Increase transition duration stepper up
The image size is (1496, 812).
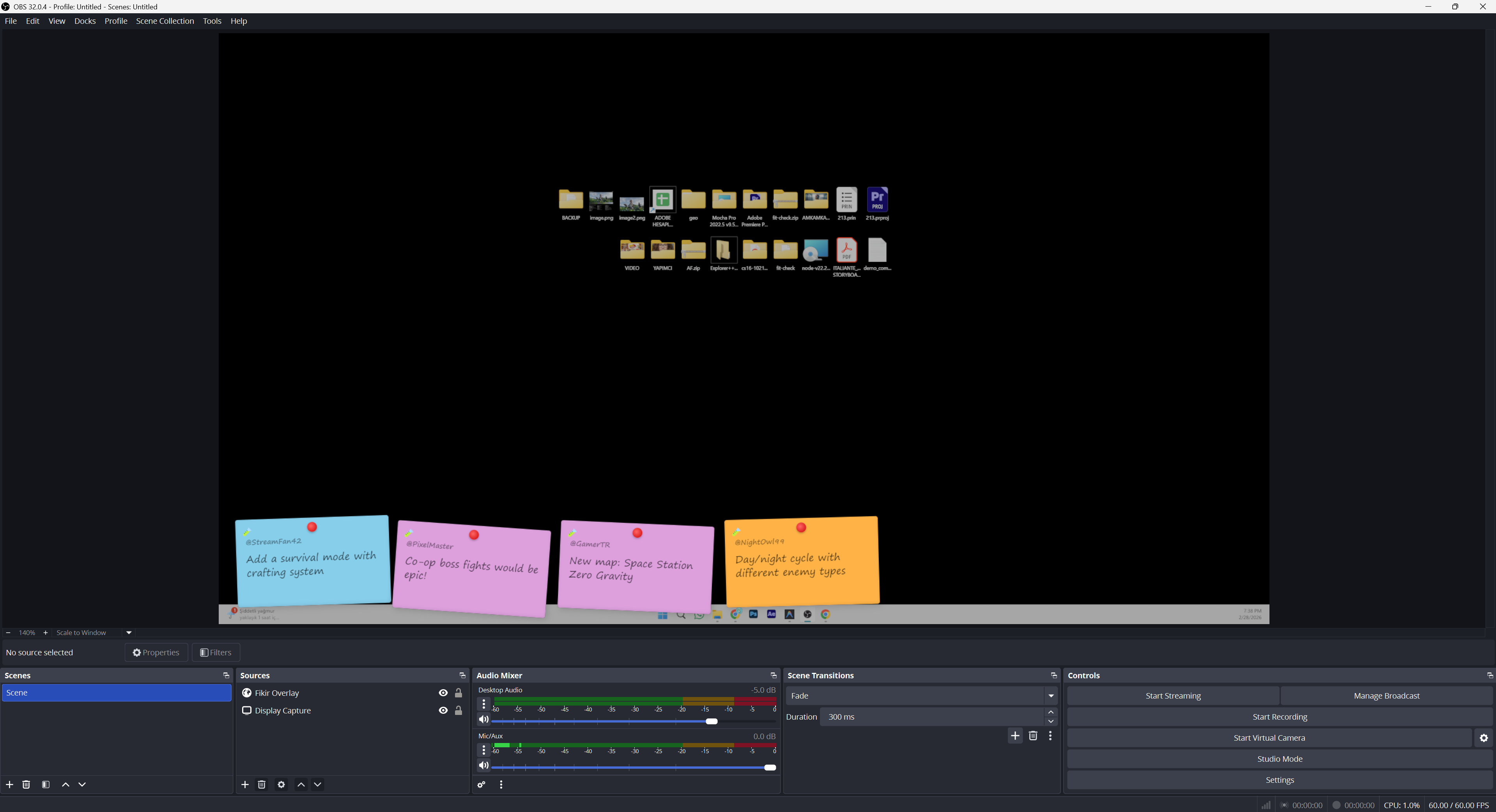click(1051, 713)
